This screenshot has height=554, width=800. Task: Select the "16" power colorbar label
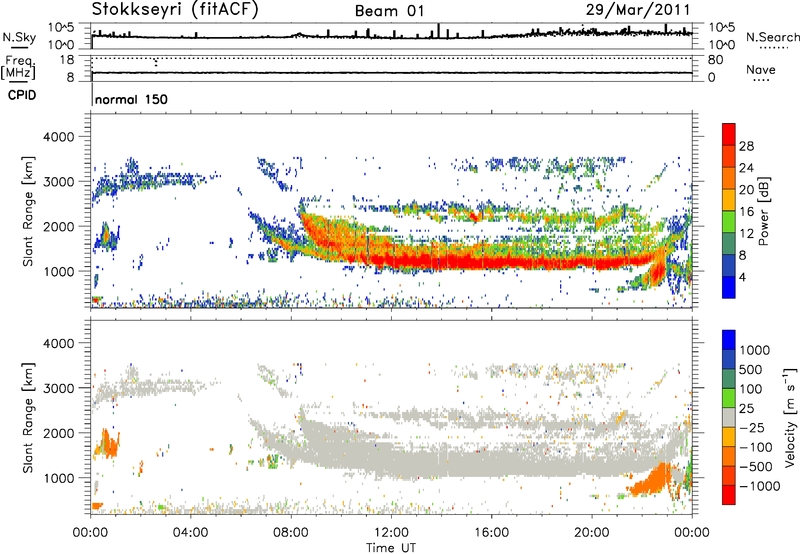click(746, 212)
